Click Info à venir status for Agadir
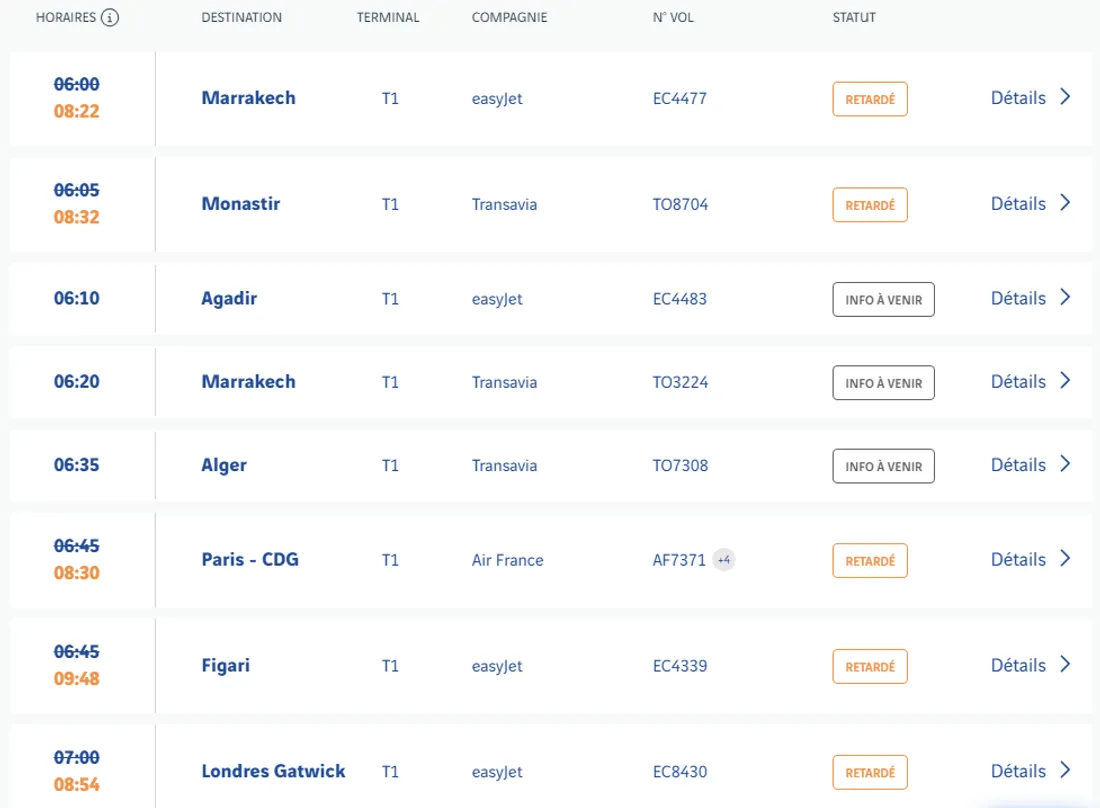The width and height of the screenshot is (1100, 808). (x=883, y=299)
